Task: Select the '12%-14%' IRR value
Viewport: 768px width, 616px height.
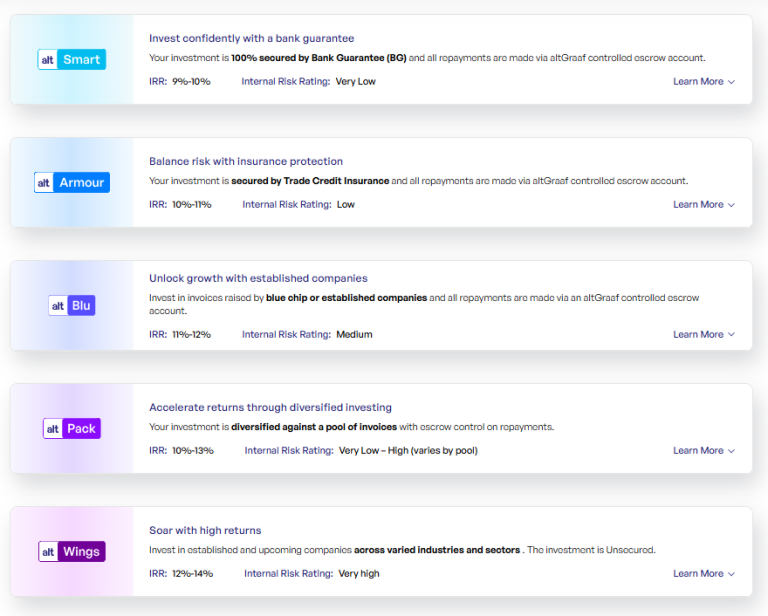Action: (192, 573)
